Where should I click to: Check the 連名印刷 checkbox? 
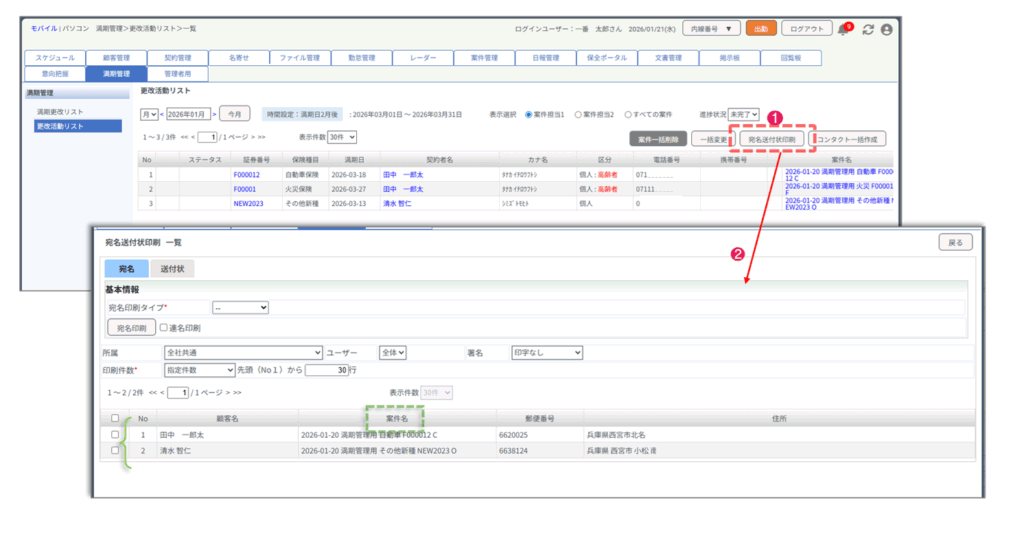(165, 327)
